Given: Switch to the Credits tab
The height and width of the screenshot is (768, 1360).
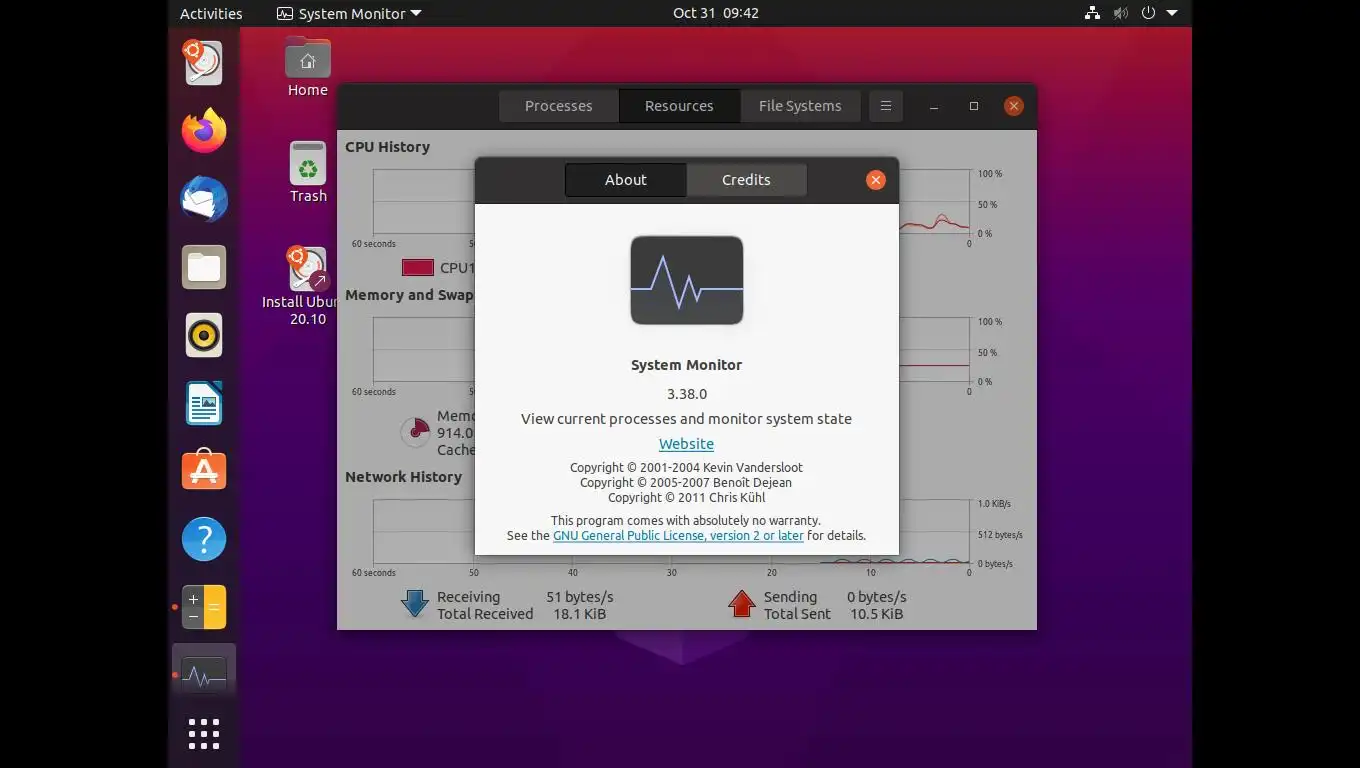Looking at the screenshot, I should pos(746,180).
